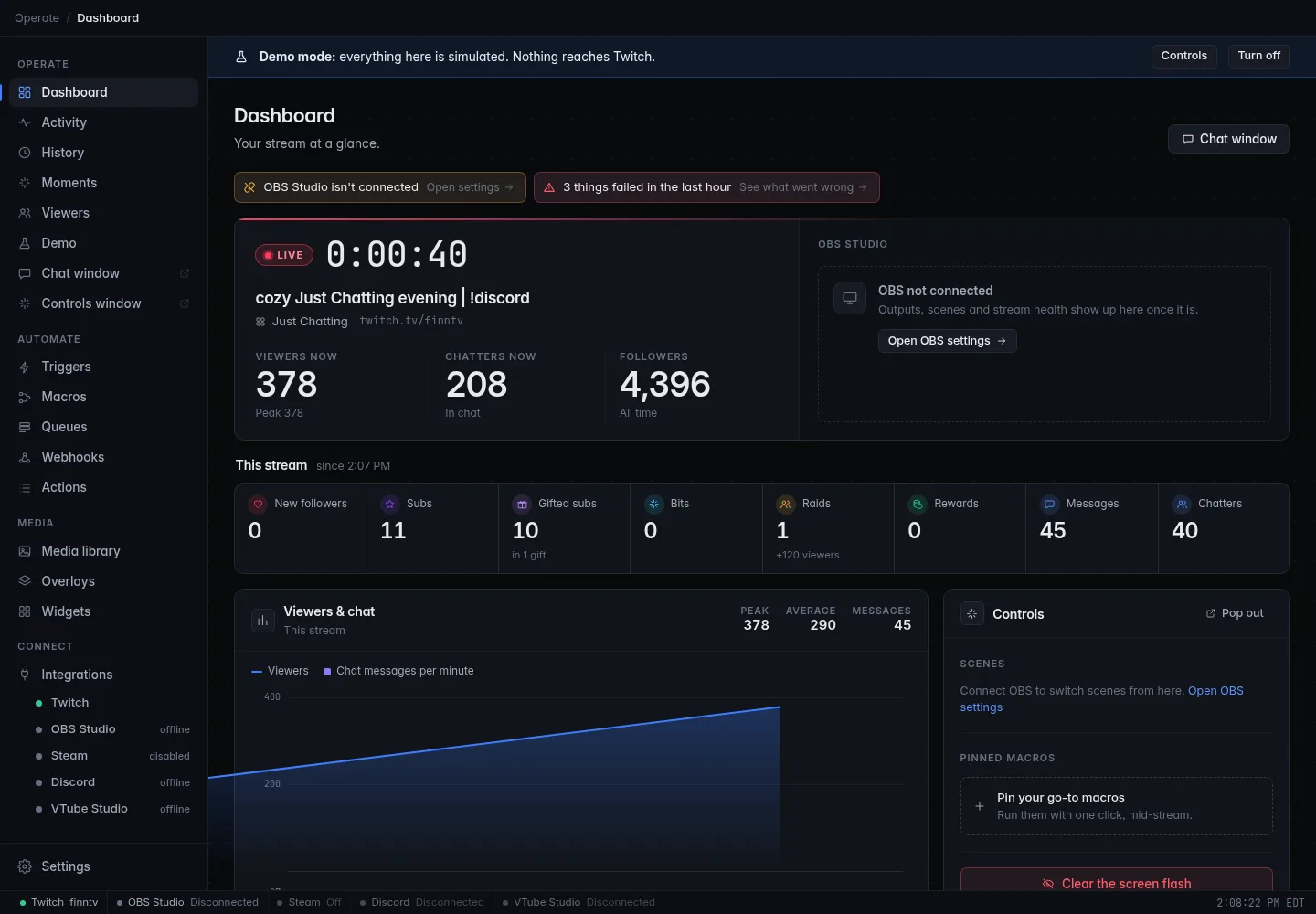Open Triggers under Automate
1316x914 pixels.
(x=103, y=367)
